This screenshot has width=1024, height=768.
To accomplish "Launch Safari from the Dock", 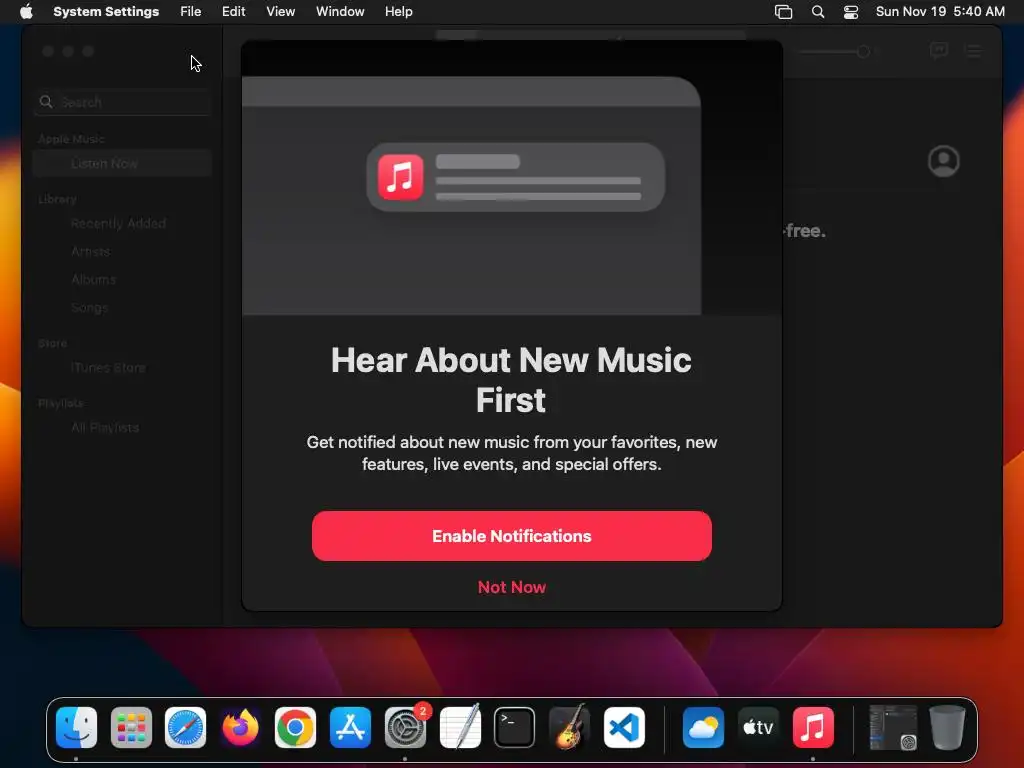I will pyautogui.click(x=185, y=728).
